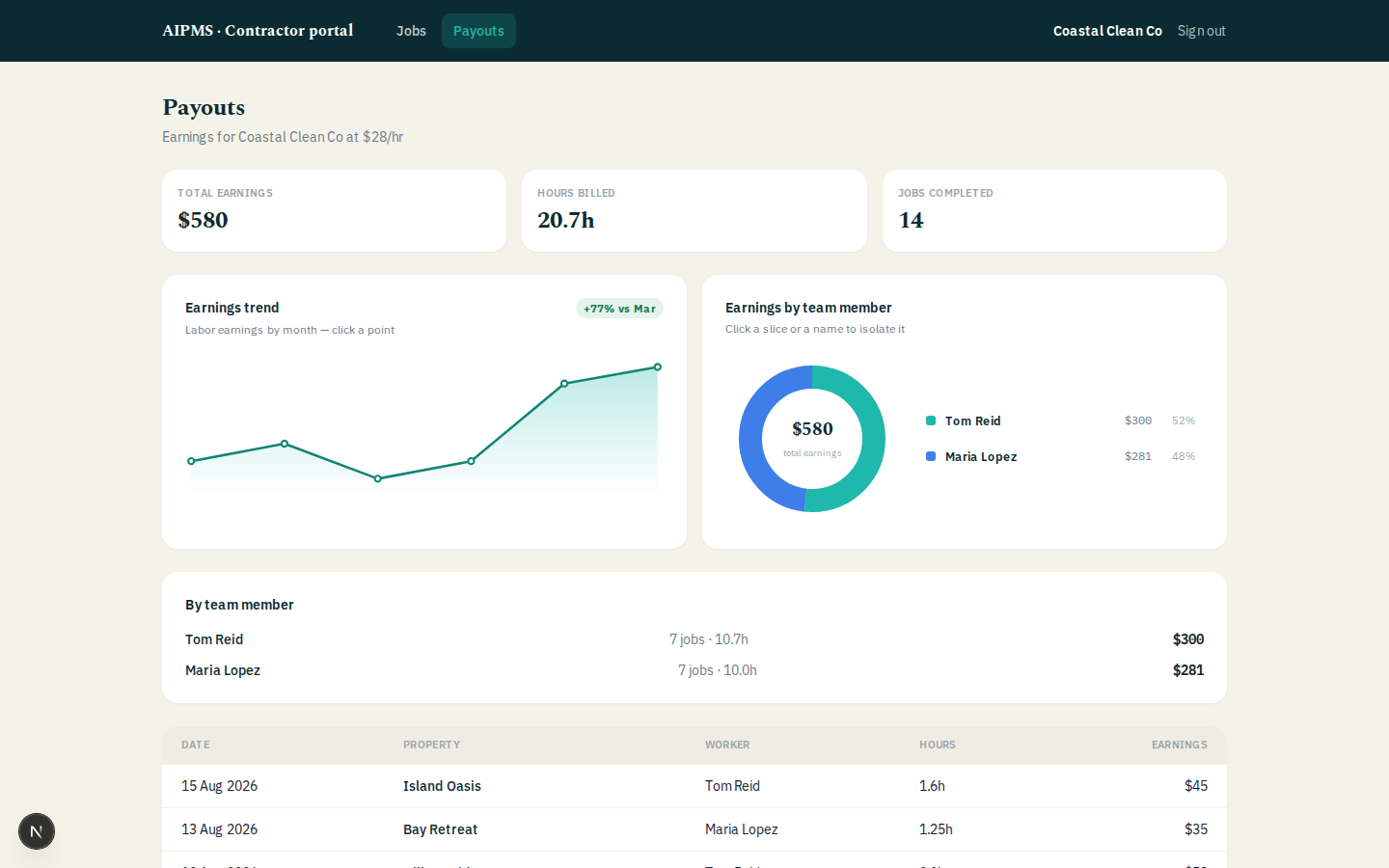Open the Next.js dev tools badge
This screenshot has height=868, width=1389.
[x=37, y=831]
